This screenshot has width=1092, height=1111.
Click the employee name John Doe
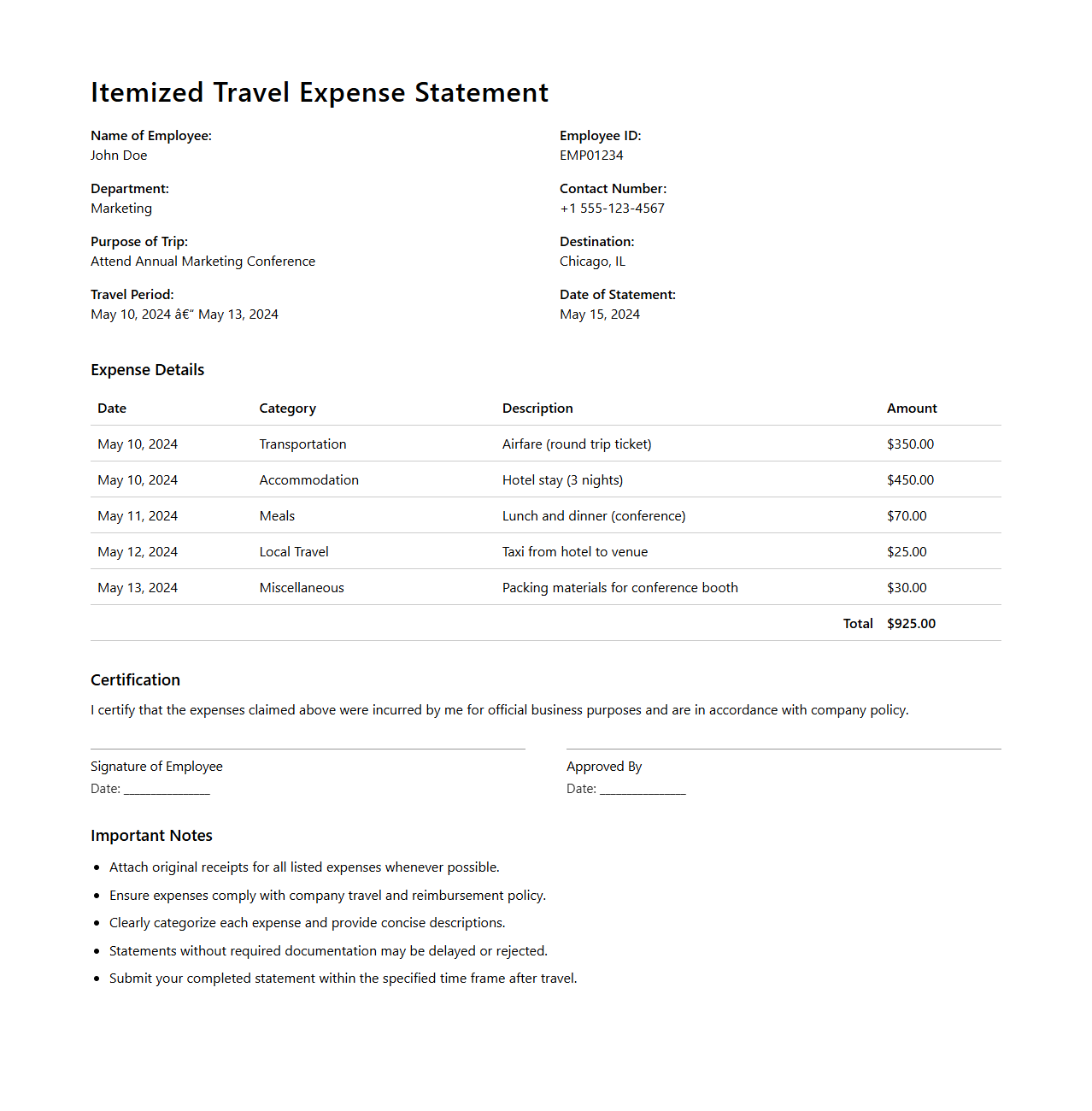[119, 156]
